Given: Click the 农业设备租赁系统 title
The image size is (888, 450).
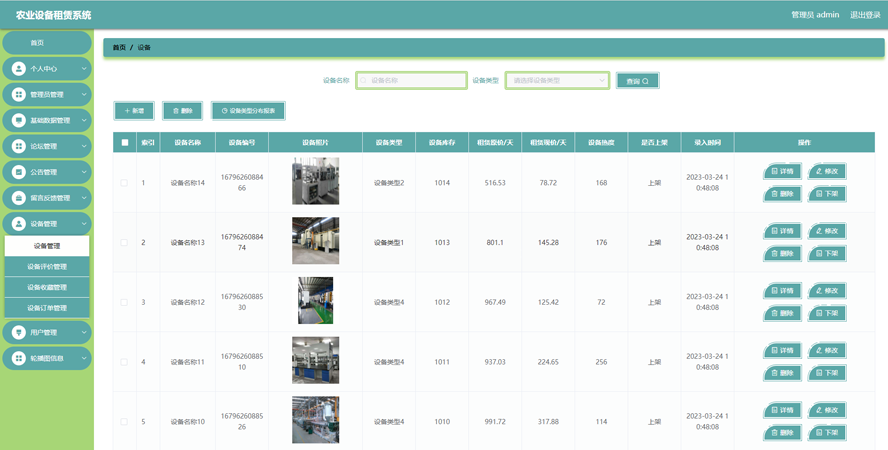Looking at the screenshot, I should [x=54, y=15].
